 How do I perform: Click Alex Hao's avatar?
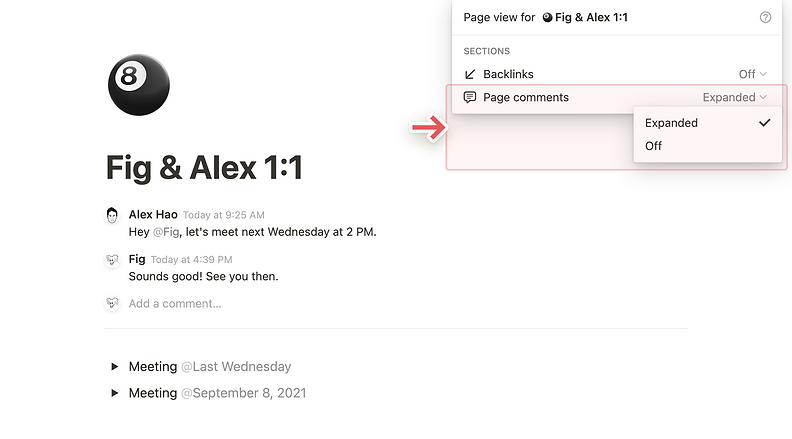[x=112, y=215]
